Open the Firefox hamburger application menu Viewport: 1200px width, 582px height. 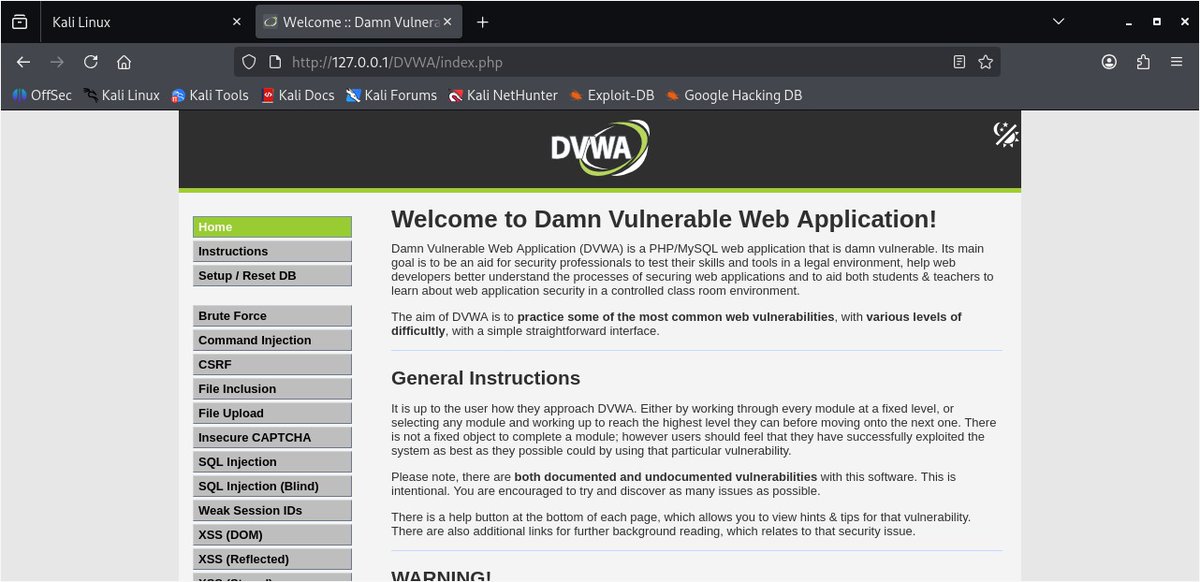[1177, 62]
